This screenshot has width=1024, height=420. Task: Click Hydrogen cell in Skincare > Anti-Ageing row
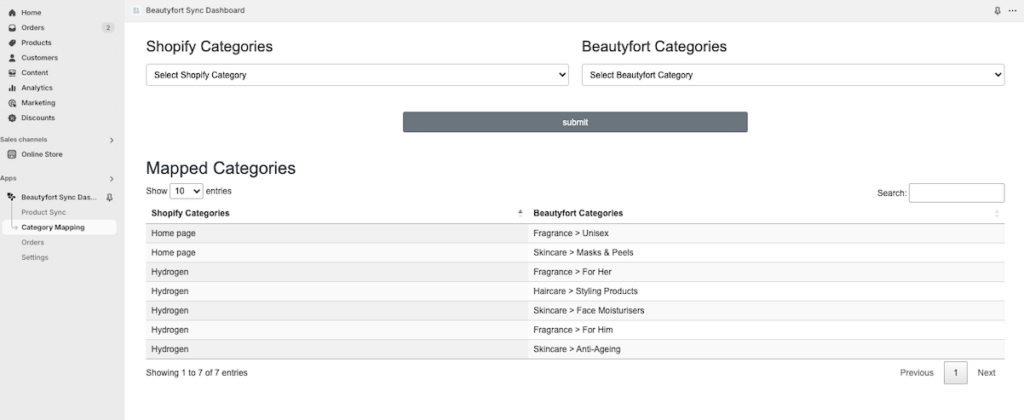[337, 349]
